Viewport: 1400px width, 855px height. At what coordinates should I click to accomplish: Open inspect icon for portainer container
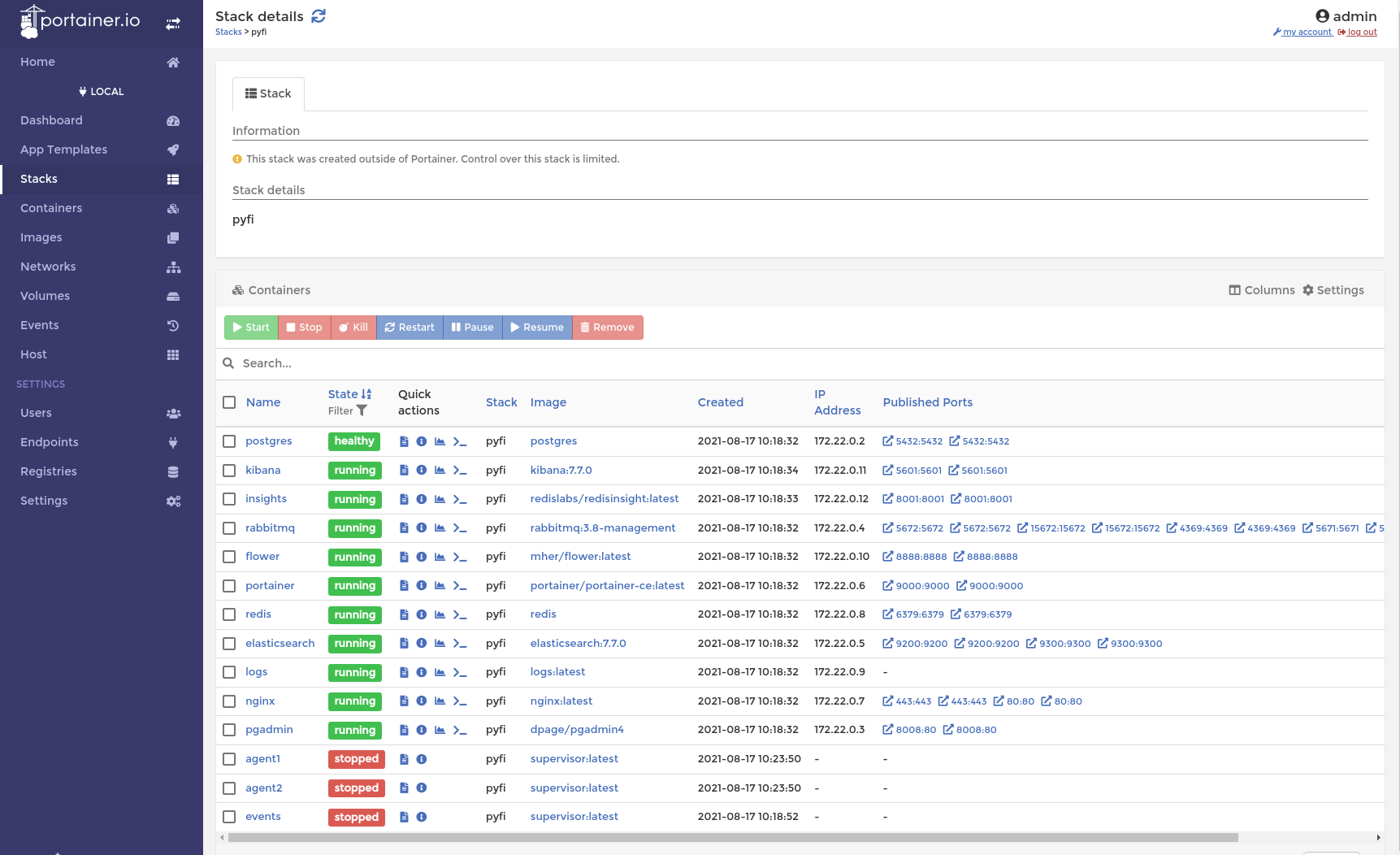422,586
